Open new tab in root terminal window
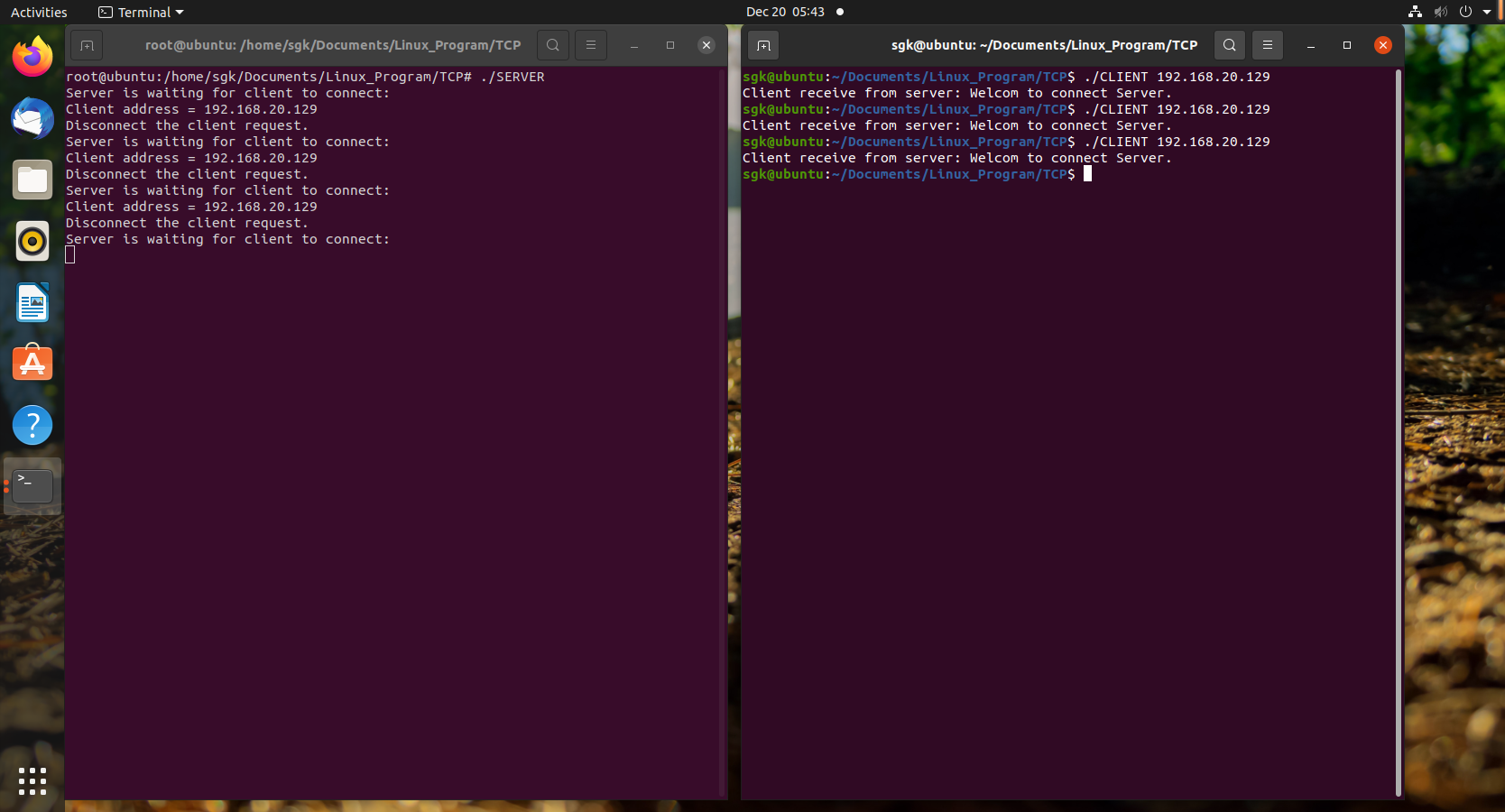 87,45
